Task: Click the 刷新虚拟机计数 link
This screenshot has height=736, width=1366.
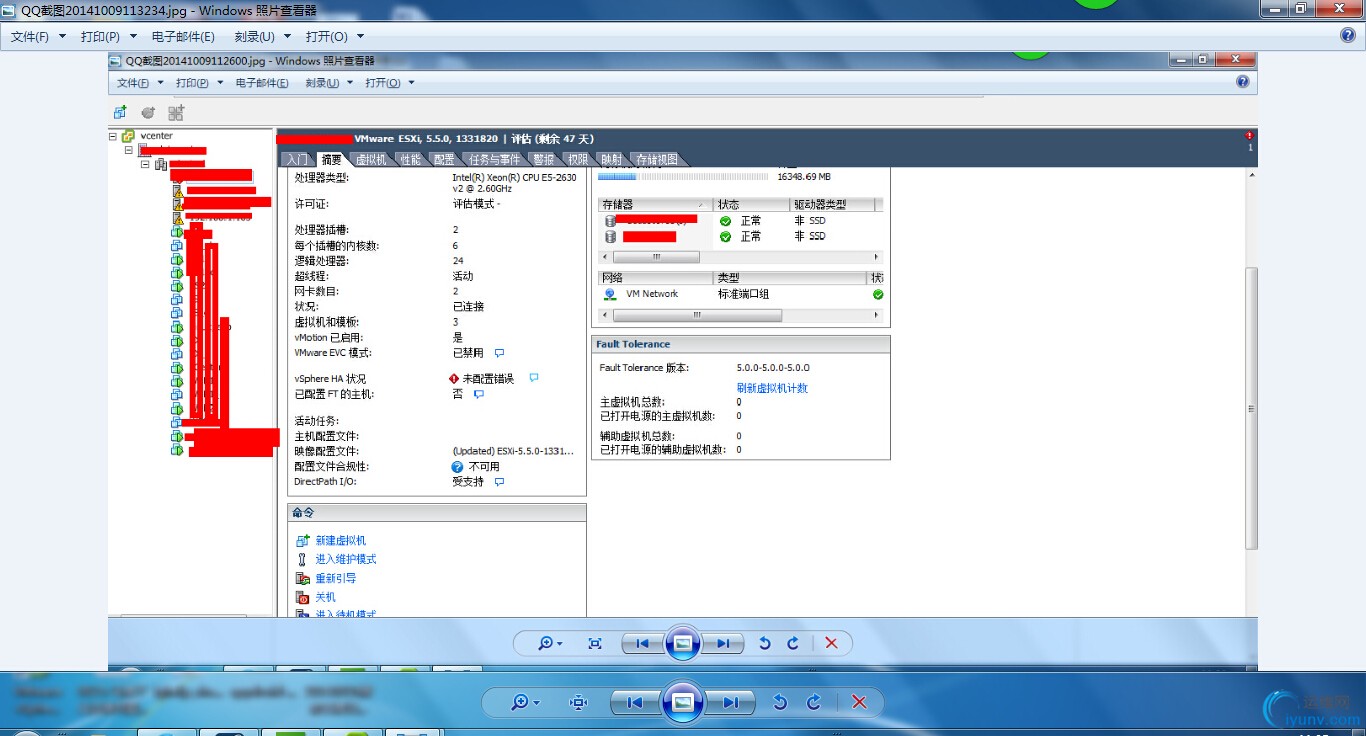Action: [772, 388]
